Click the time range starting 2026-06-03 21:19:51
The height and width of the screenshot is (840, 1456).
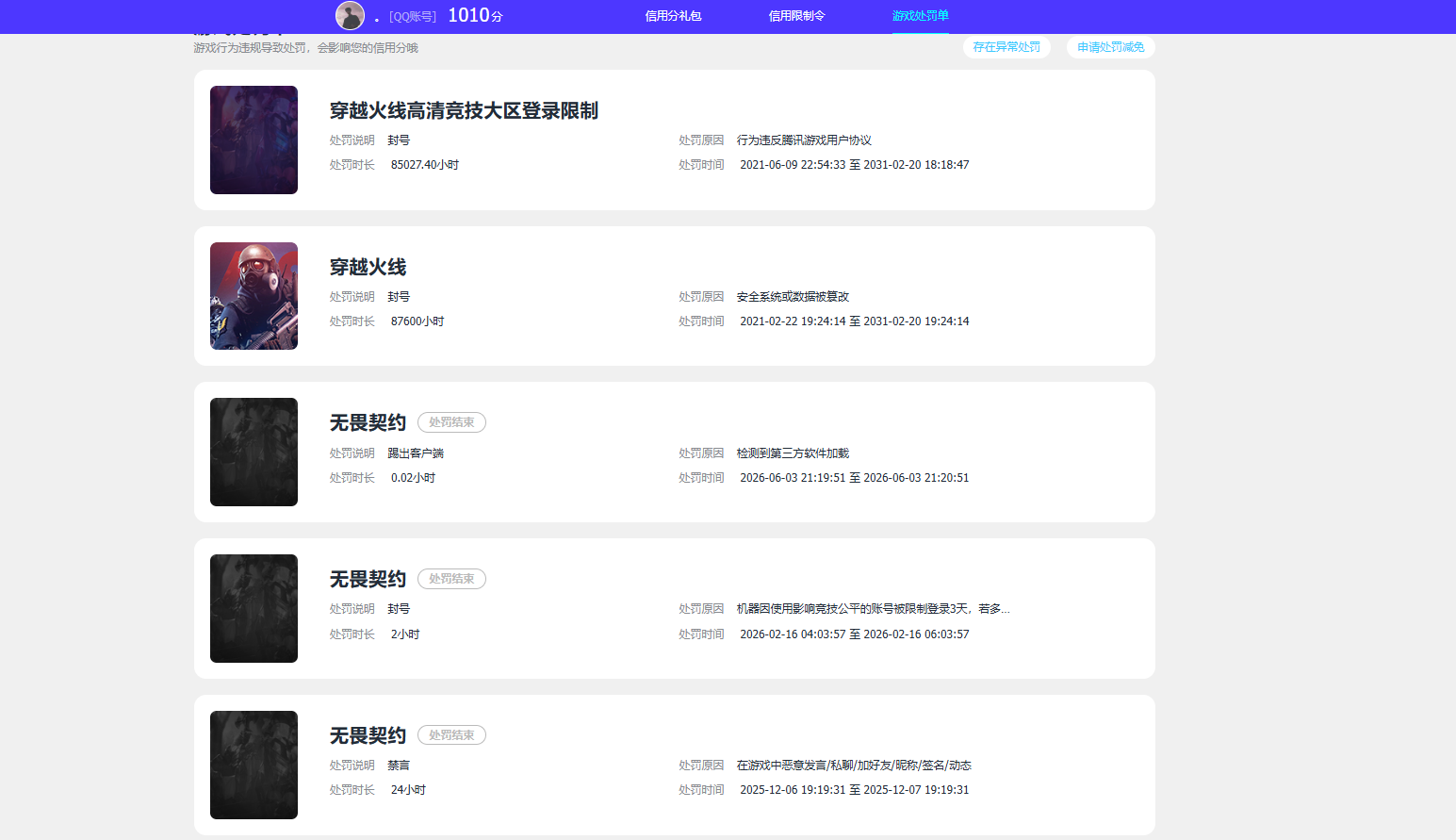(x=855, y=478)
